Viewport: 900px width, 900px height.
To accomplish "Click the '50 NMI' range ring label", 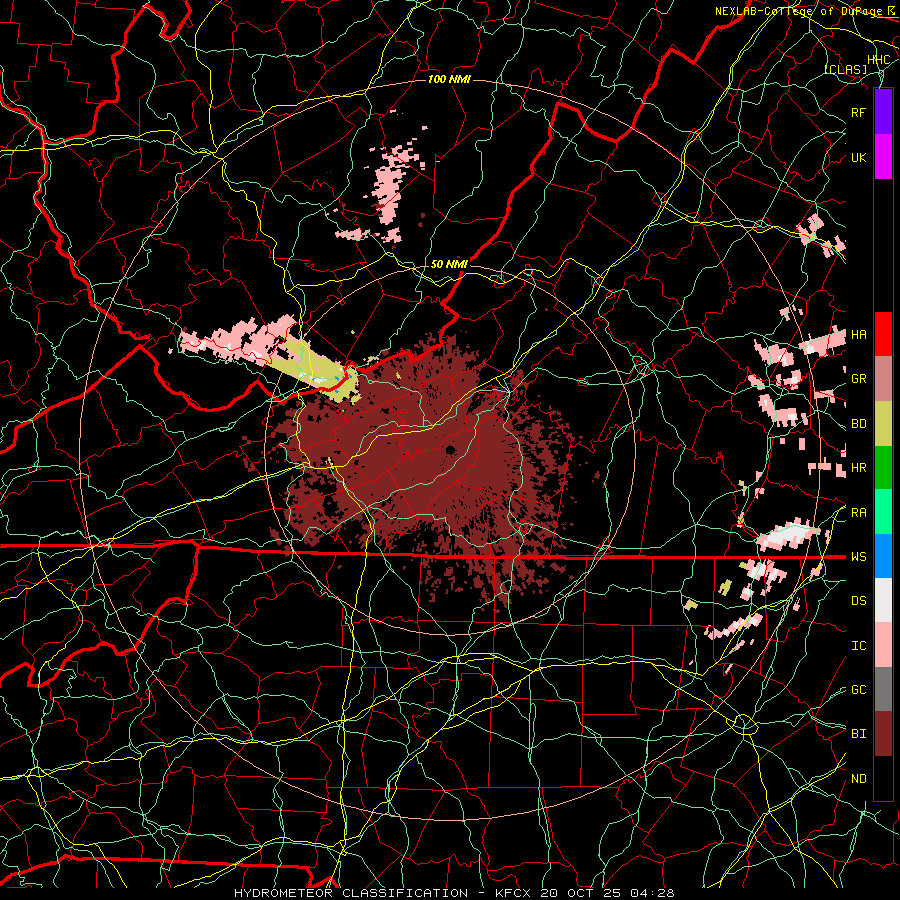I will pyautogui.click(x=449, y=264).
